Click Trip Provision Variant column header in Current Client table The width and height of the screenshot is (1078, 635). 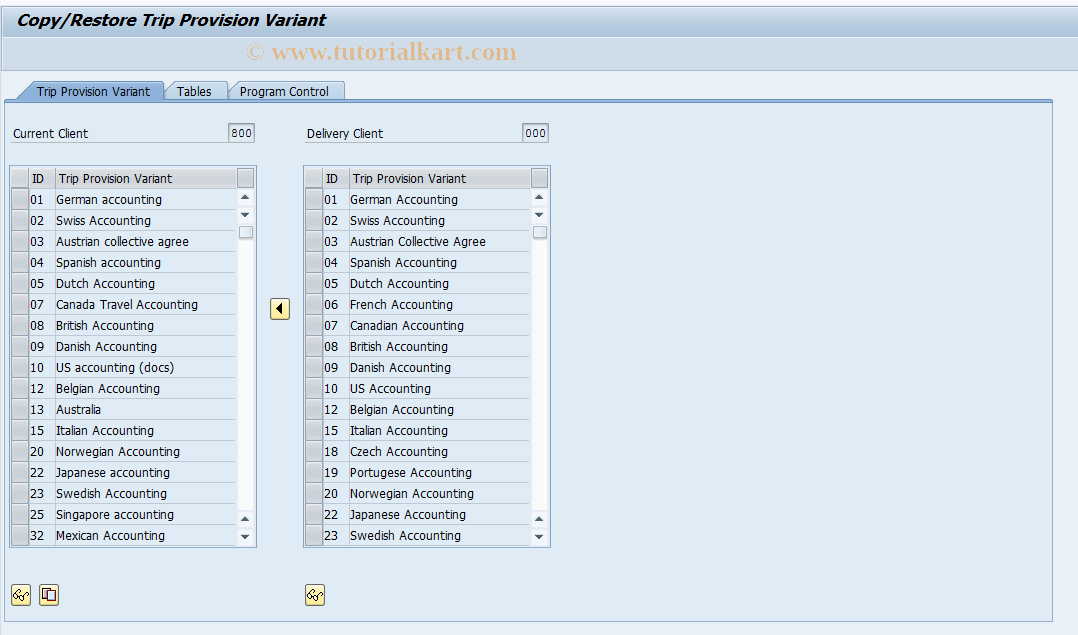[x=145, y=179]
